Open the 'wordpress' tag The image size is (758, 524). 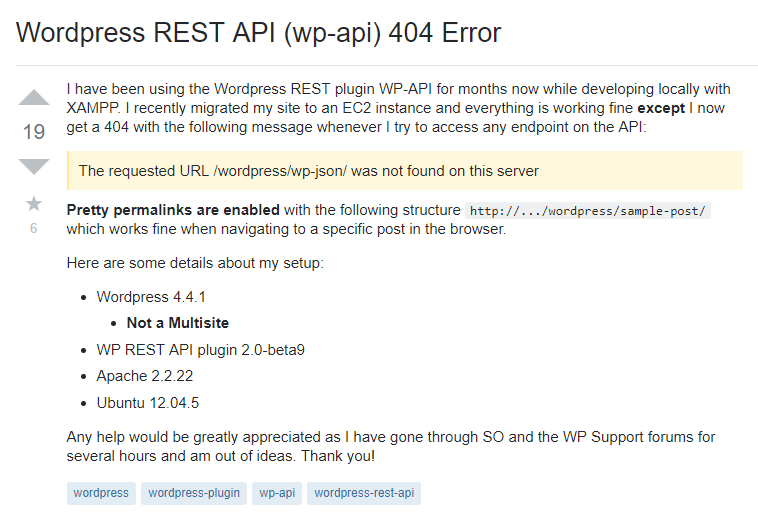(x=101, y=493)
